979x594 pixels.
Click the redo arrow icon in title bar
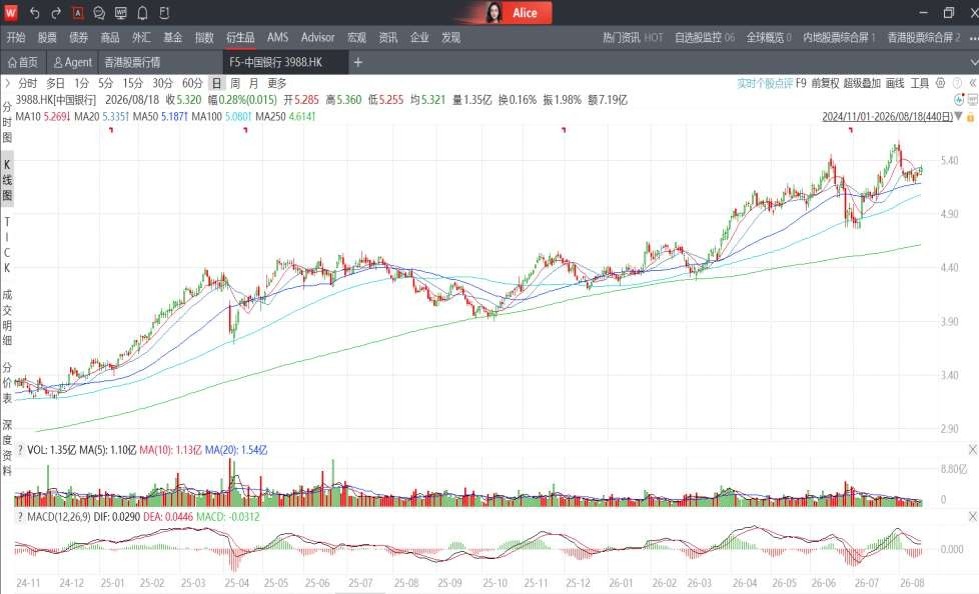56,12
